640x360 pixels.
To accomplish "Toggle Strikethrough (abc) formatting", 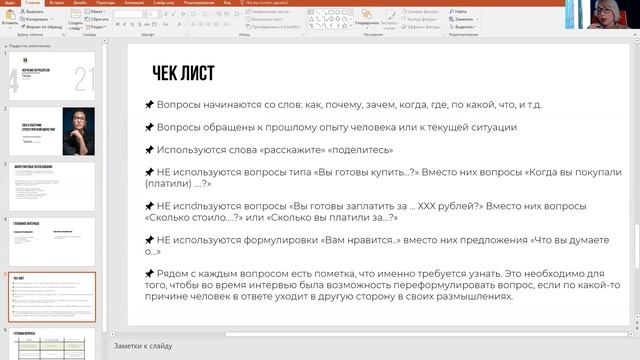I will coord(147,25).
